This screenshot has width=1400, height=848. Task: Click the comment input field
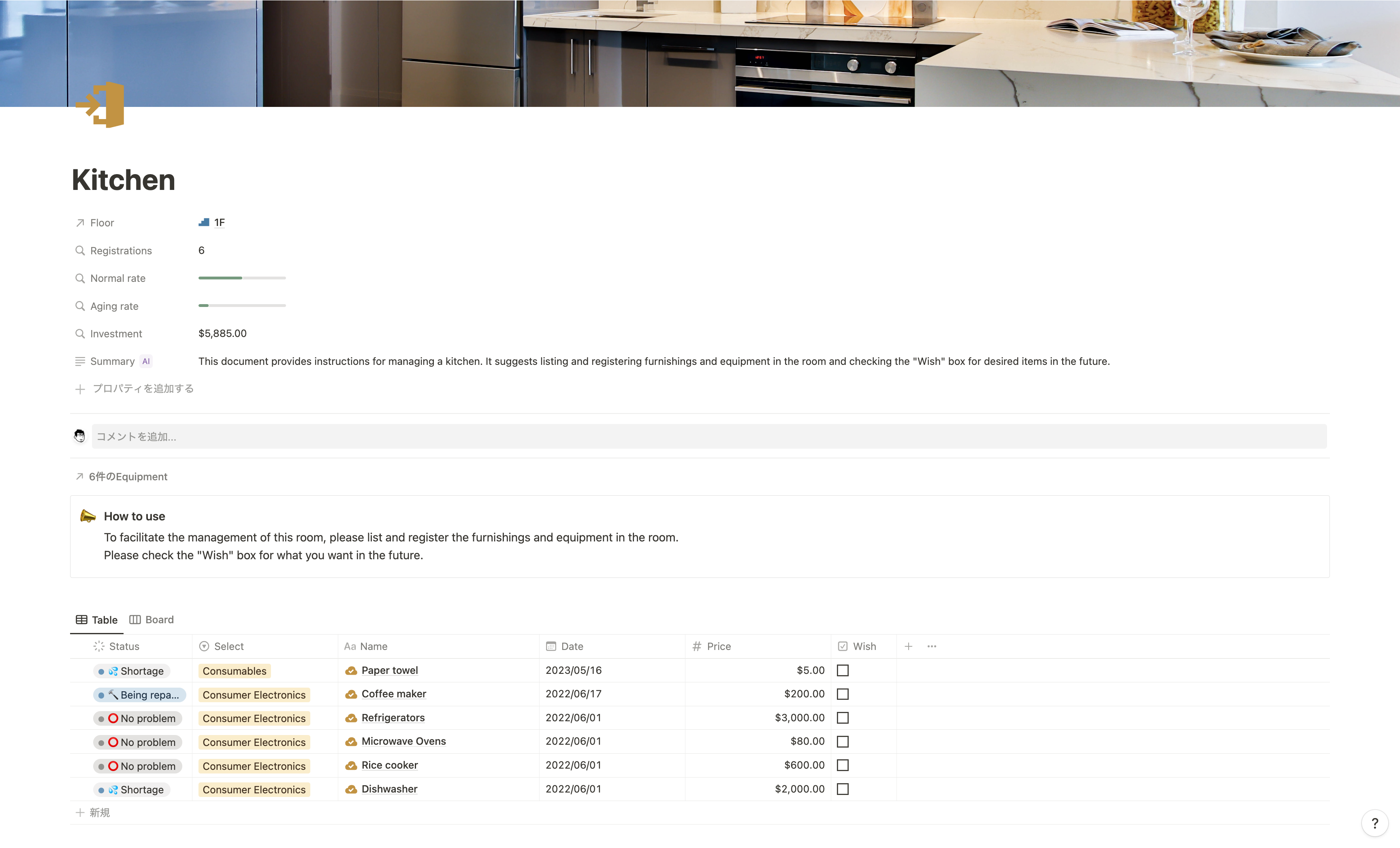point(709,436)
